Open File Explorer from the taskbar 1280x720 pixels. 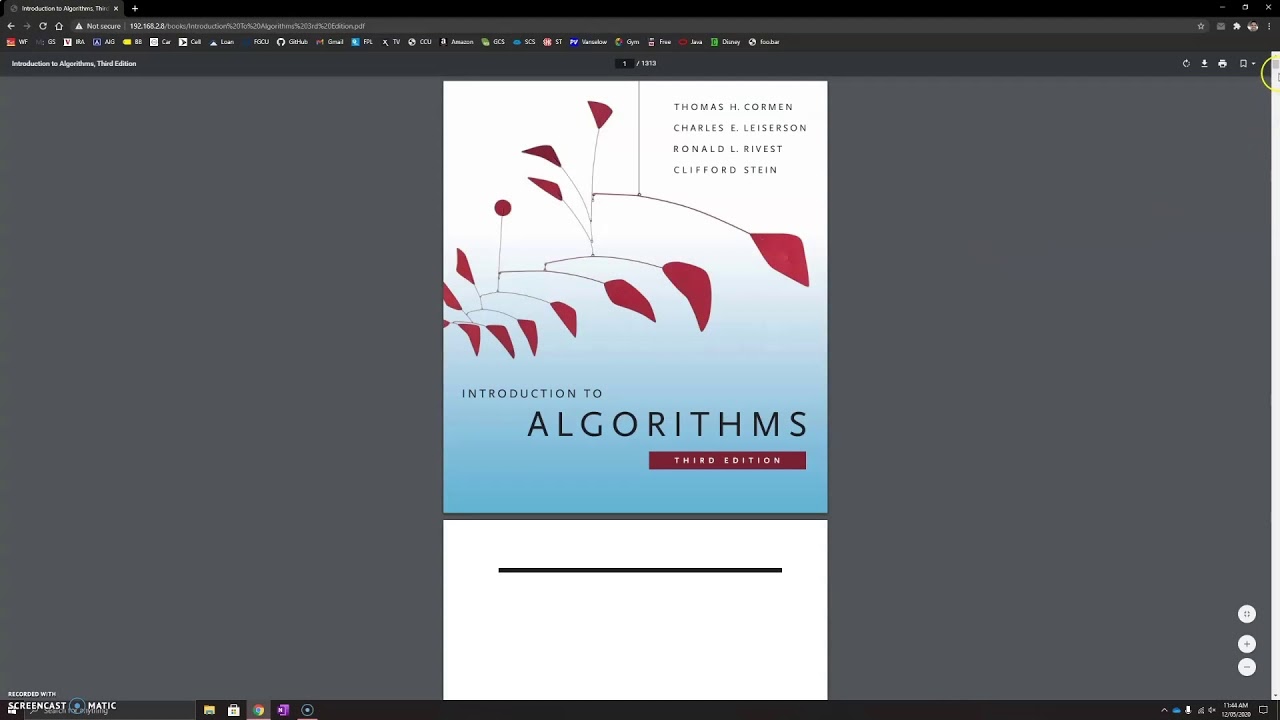coord(209,710)
